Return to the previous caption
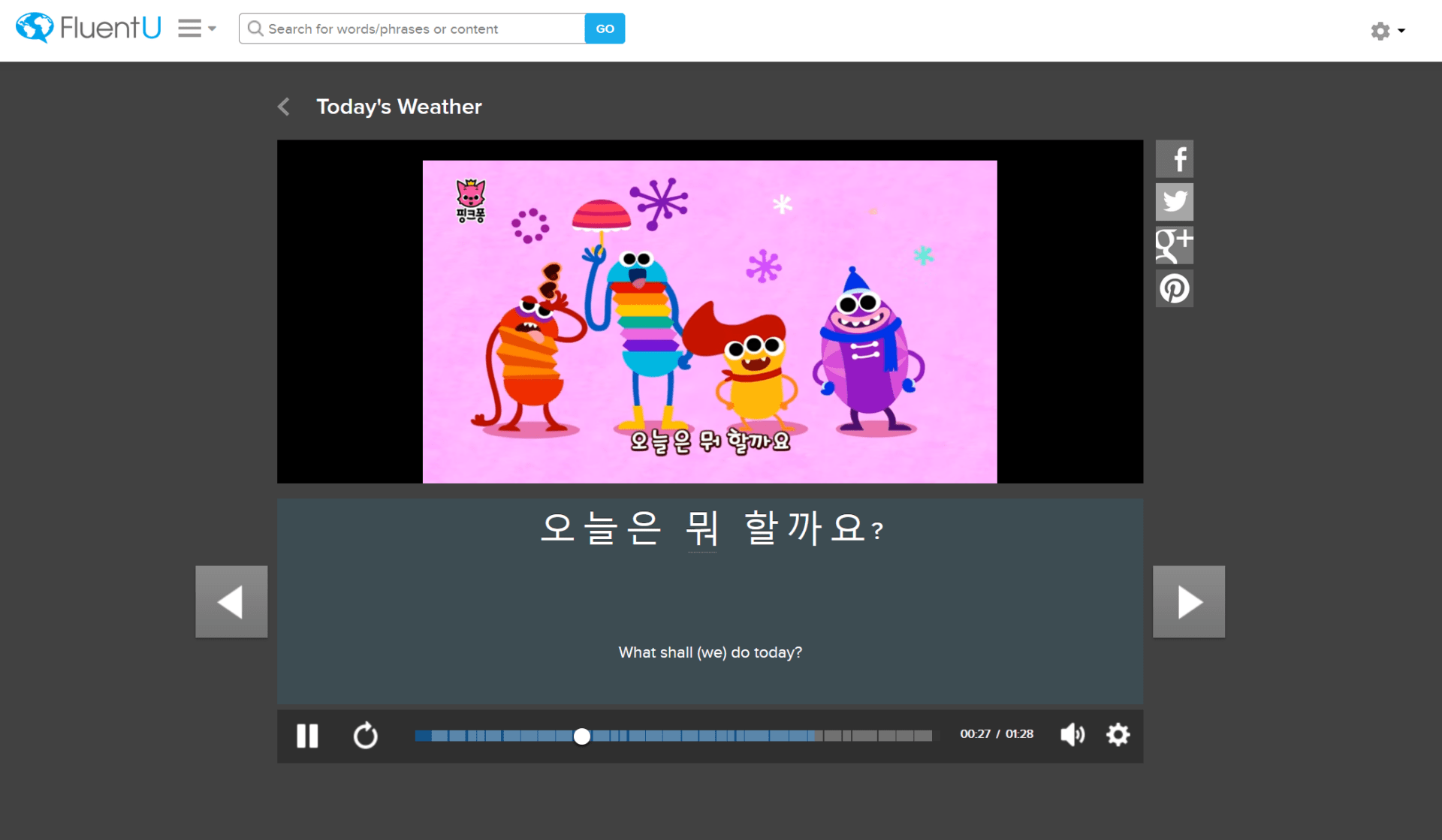Viewport: 1442px width, 840px height. click(x=231, y=601)
